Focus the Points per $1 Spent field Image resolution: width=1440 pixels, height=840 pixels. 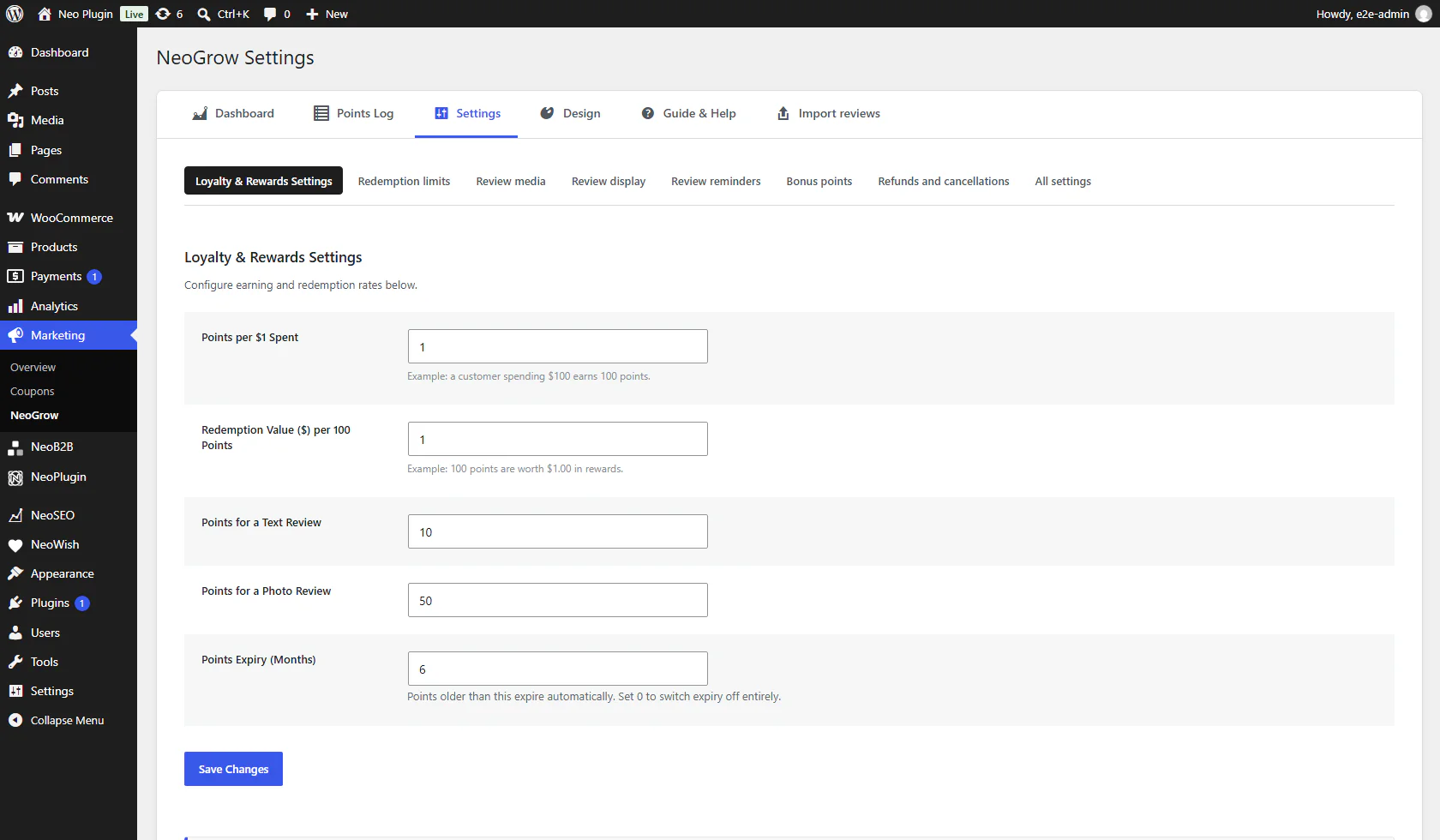point(558,346)
